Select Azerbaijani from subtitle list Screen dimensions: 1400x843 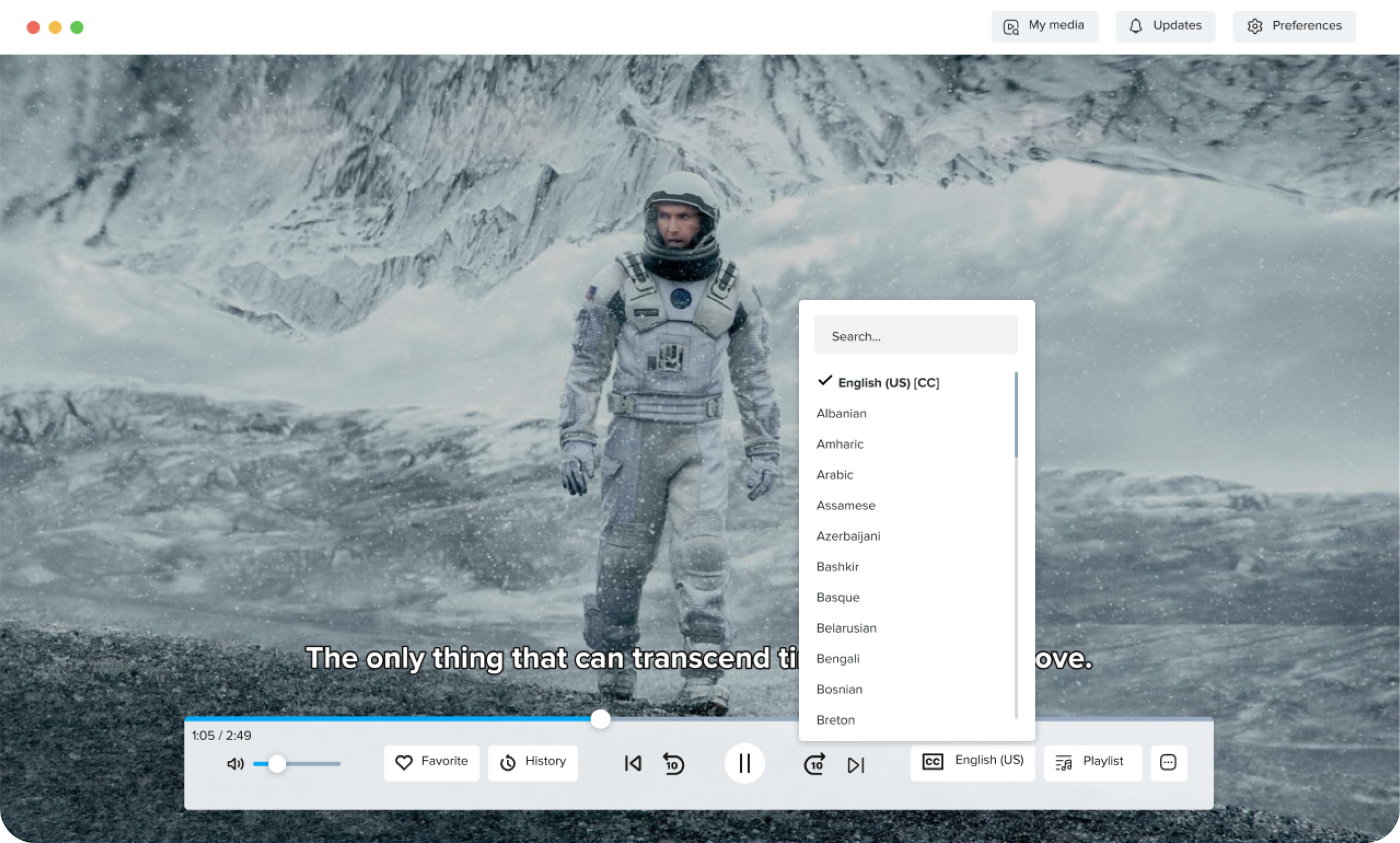848,536
